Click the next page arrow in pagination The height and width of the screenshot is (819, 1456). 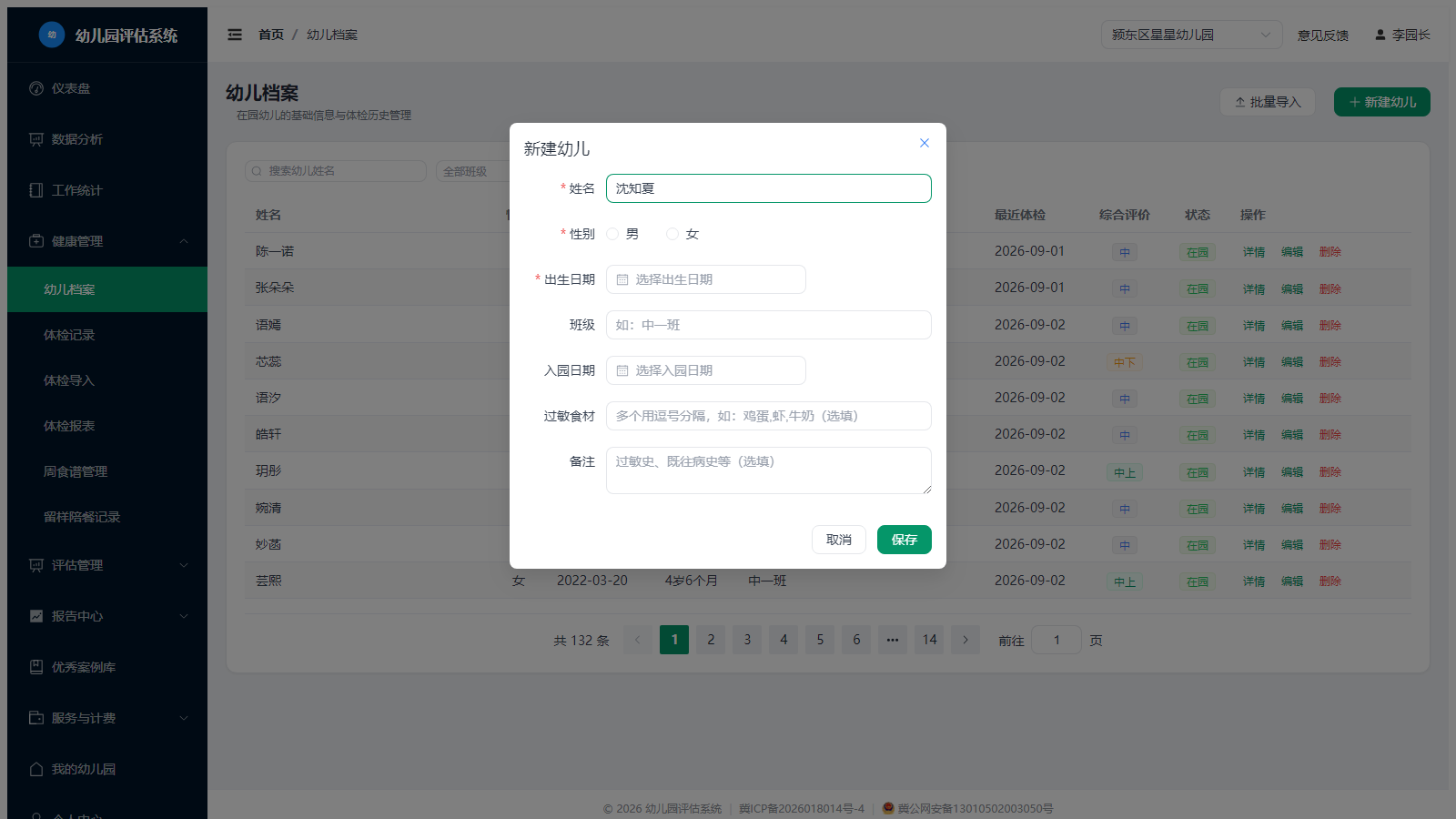(966, 640)
